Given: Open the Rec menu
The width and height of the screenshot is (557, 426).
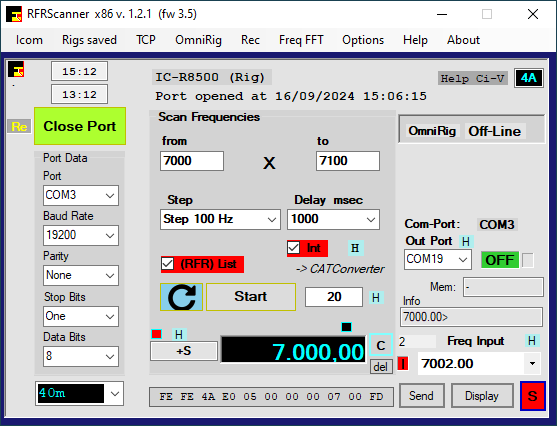Looking at the screenshot, I should (x=250, y=40).
